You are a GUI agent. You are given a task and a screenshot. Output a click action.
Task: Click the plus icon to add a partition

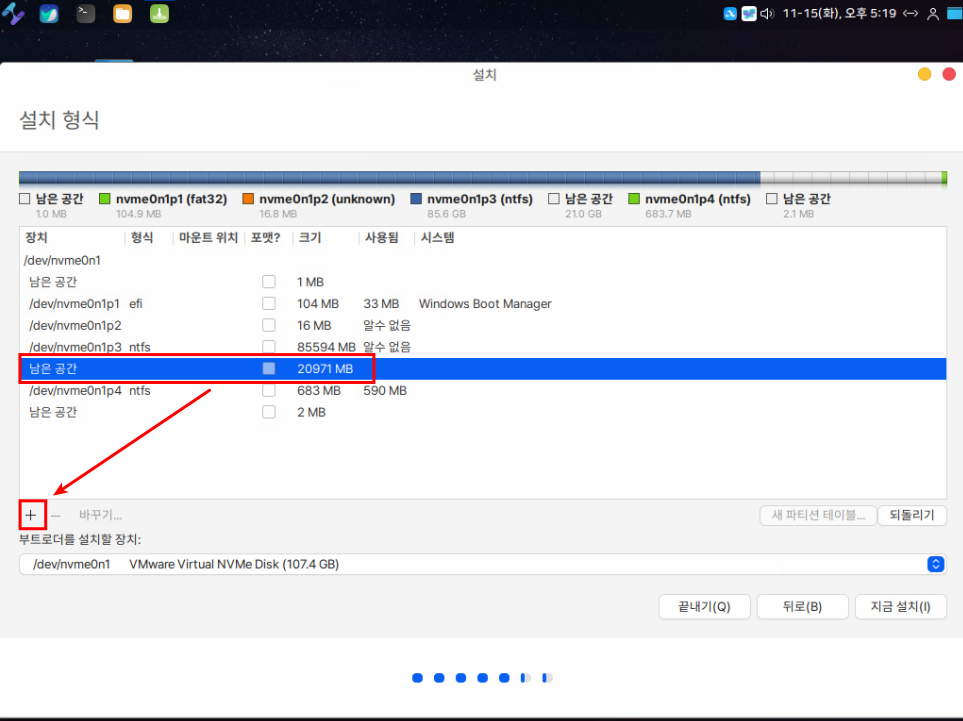point(30,515)
